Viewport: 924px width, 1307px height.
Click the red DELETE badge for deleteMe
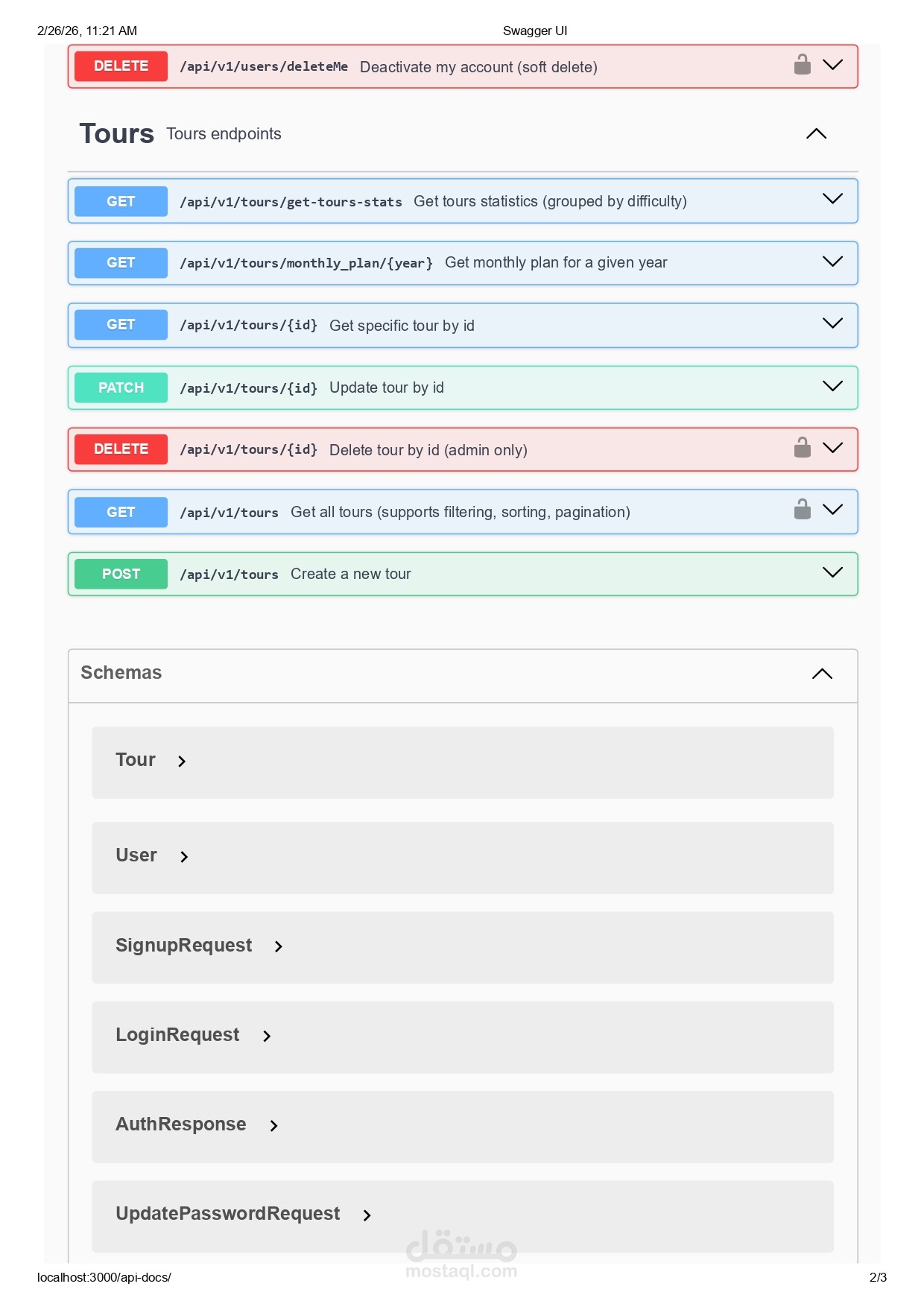click(121, 66)
